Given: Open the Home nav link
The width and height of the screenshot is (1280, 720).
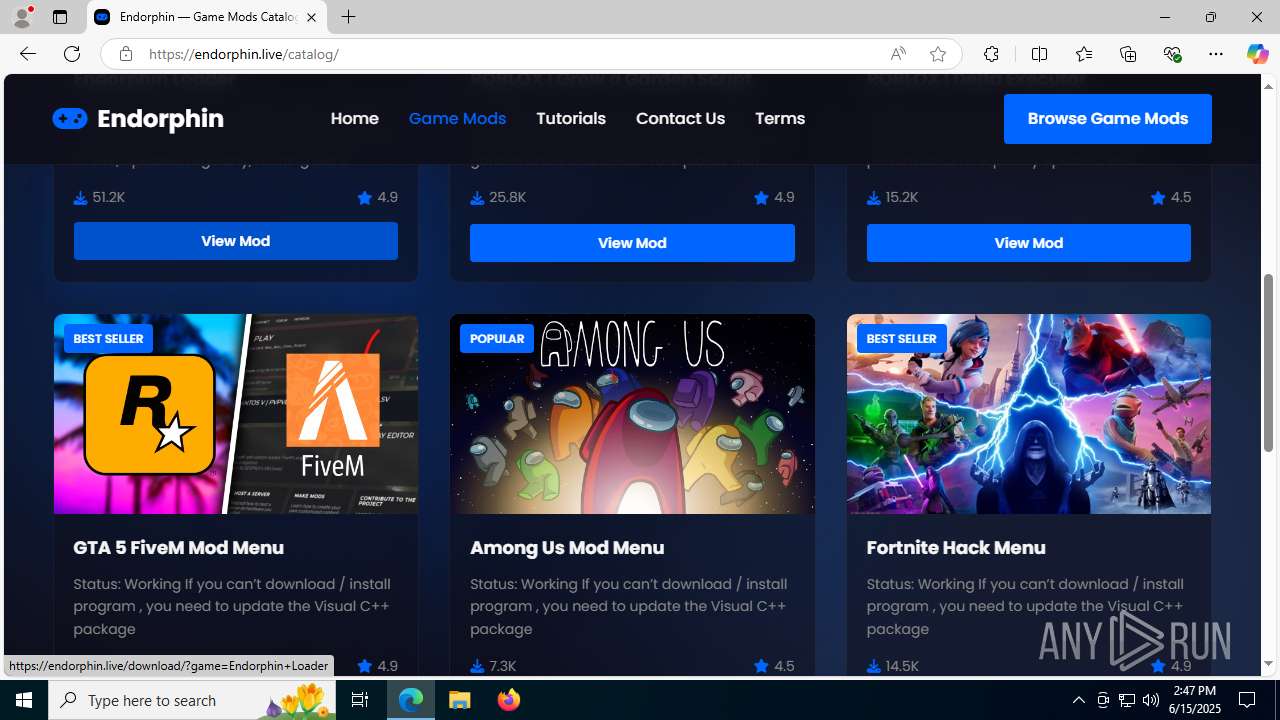Looking at the screenshot, I should tap(354, 118).
